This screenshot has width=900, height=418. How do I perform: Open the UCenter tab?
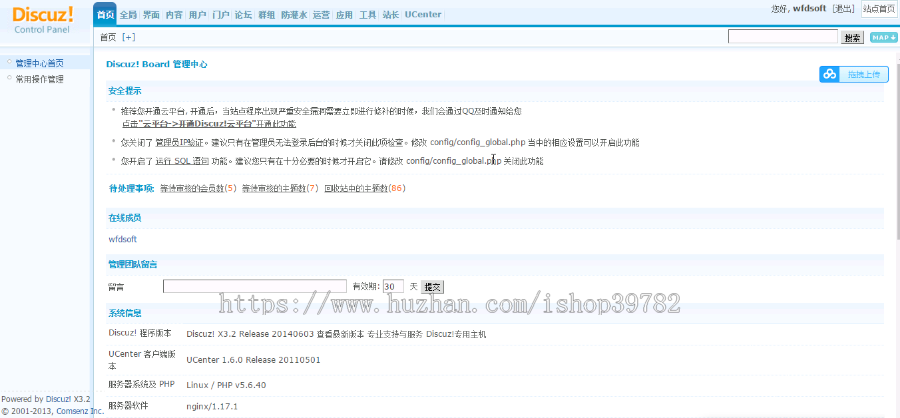coord(423,15)
